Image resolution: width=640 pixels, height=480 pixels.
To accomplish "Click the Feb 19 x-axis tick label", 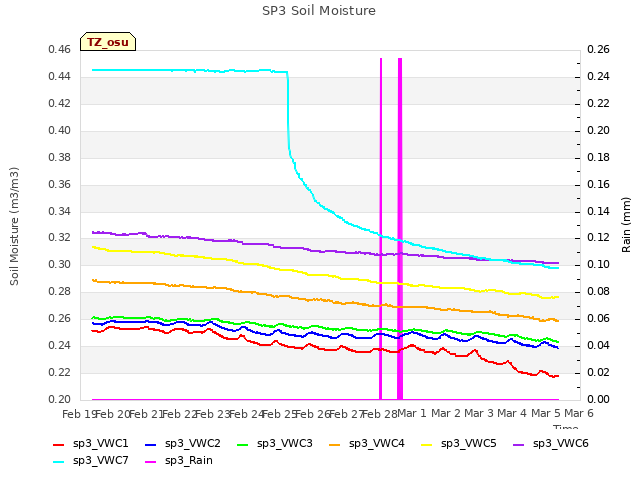I will (79, 414).
